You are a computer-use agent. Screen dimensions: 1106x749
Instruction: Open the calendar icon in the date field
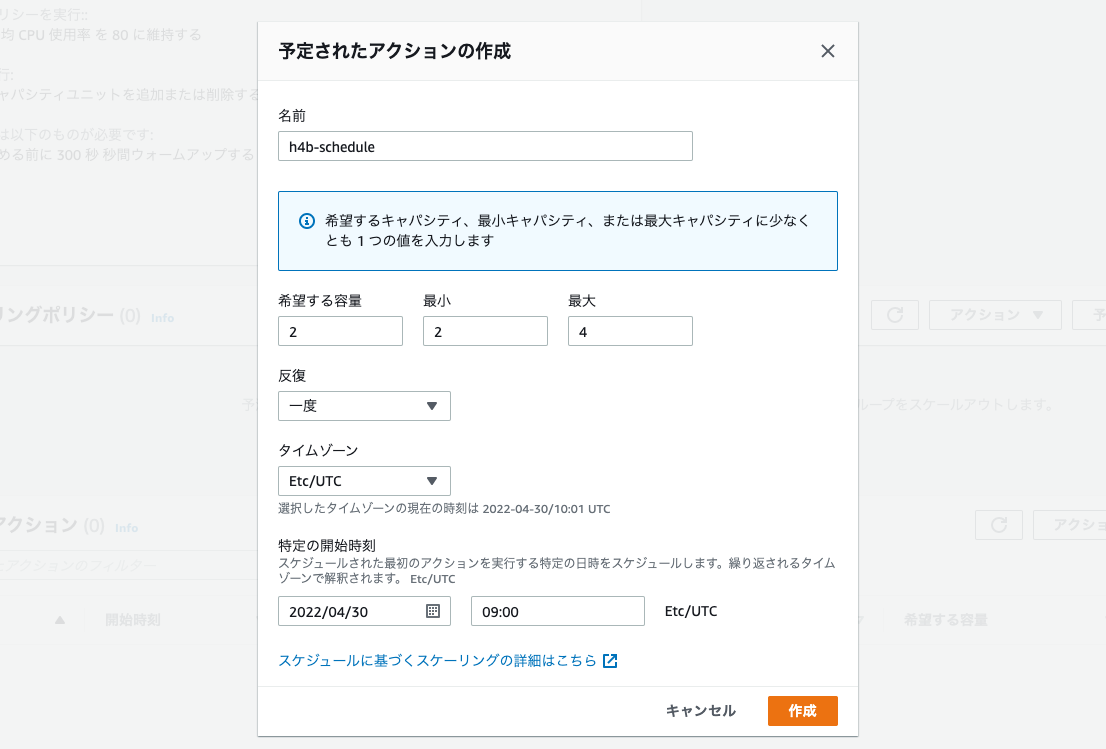point(433,611)
